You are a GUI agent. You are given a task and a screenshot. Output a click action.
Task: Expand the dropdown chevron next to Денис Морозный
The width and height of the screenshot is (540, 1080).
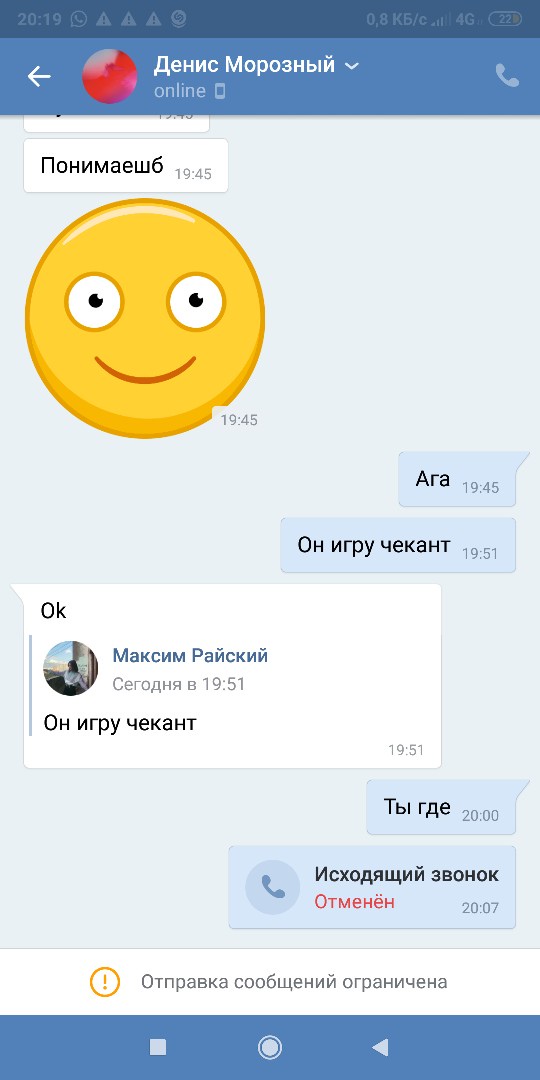[x=351, y=66]
